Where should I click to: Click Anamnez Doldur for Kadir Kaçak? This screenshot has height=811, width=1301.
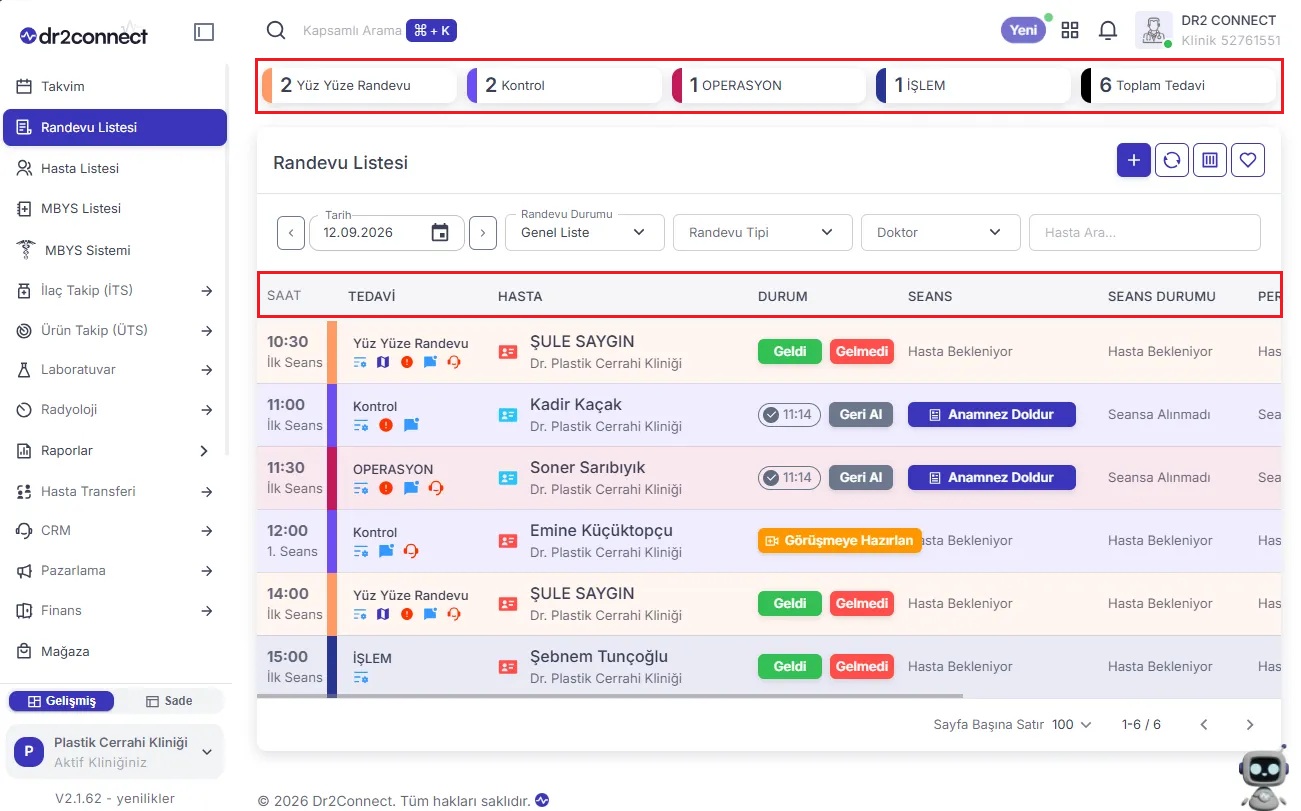(x=992, y=415)
